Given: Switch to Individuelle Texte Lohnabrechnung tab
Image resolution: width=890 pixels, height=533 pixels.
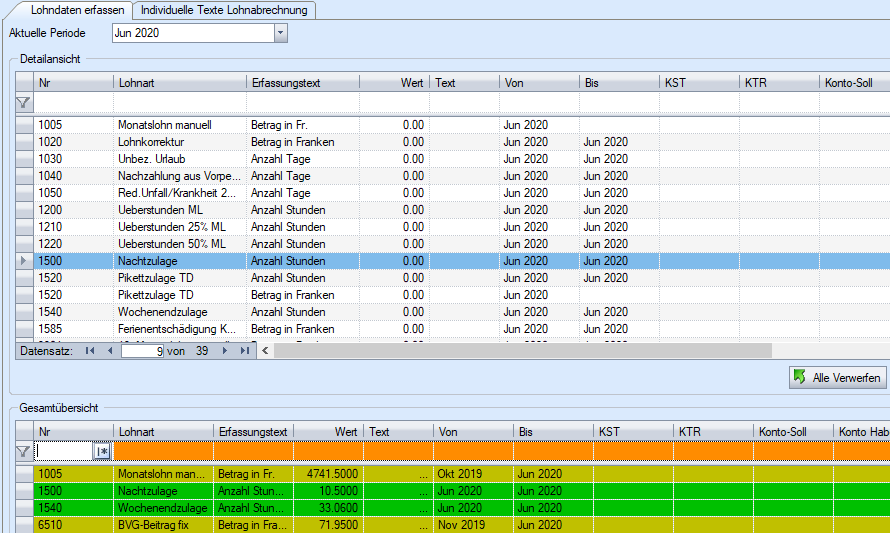Looking at the screenshot, I should pos(225,10).
